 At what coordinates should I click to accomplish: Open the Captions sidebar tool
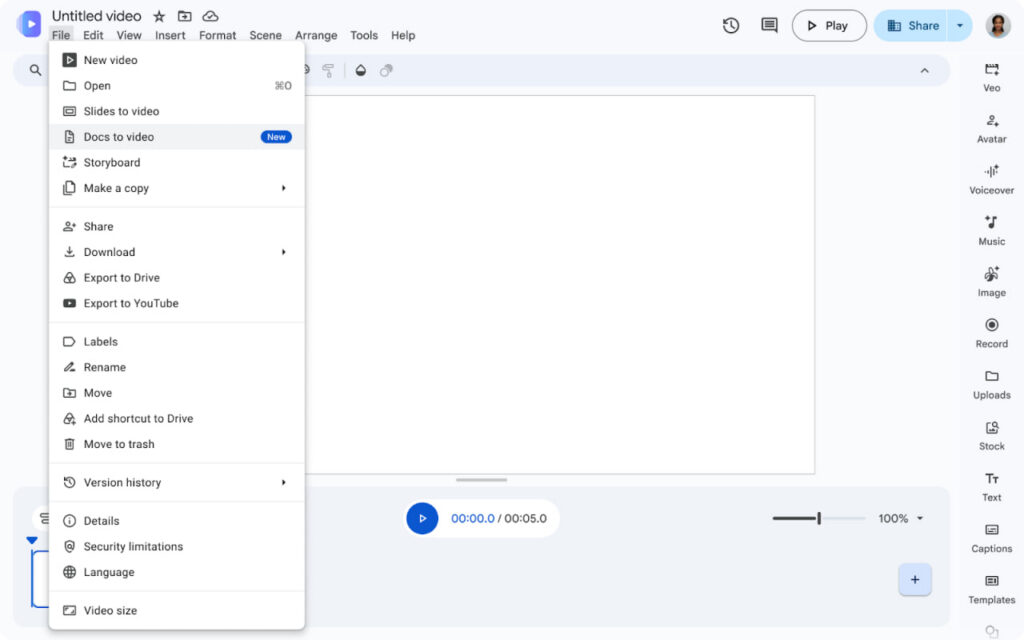(x=991, y=538)
